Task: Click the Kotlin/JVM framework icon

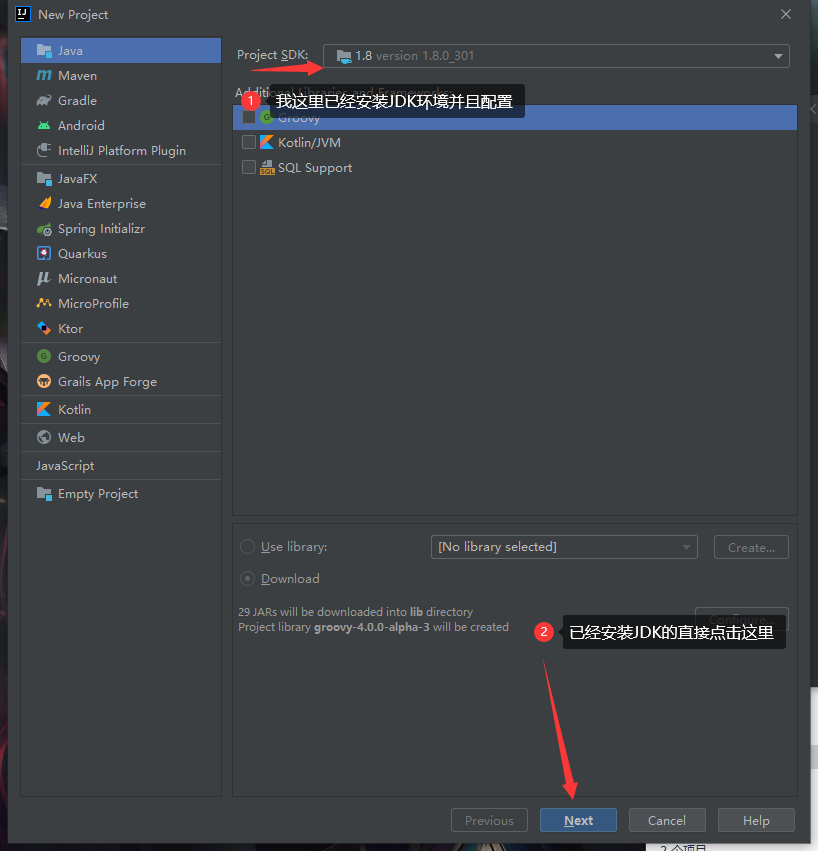Action: [x=267, y=142]
